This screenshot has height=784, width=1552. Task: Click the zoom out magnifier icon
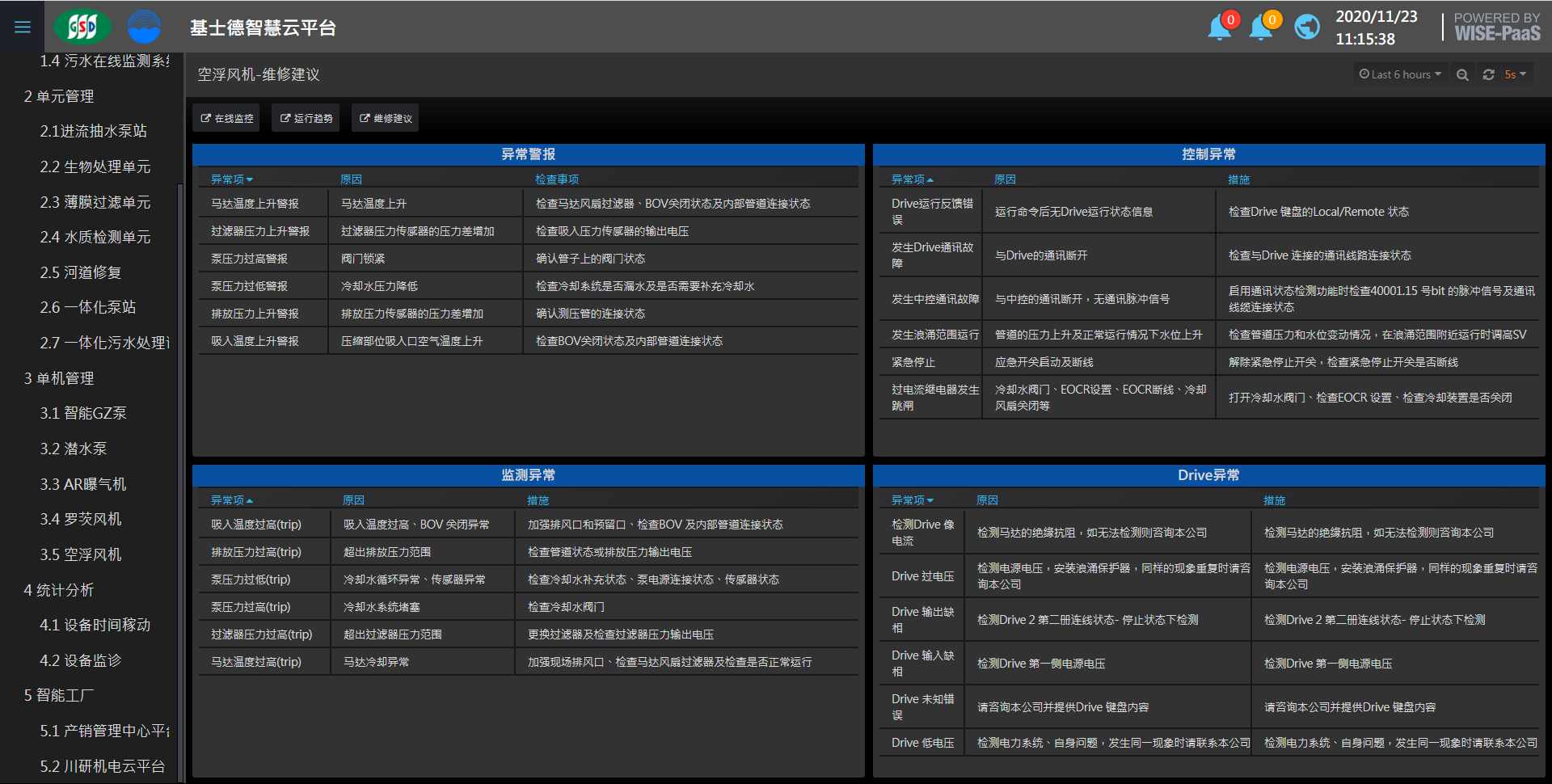pyautogui.click(x=1462, y=74)
